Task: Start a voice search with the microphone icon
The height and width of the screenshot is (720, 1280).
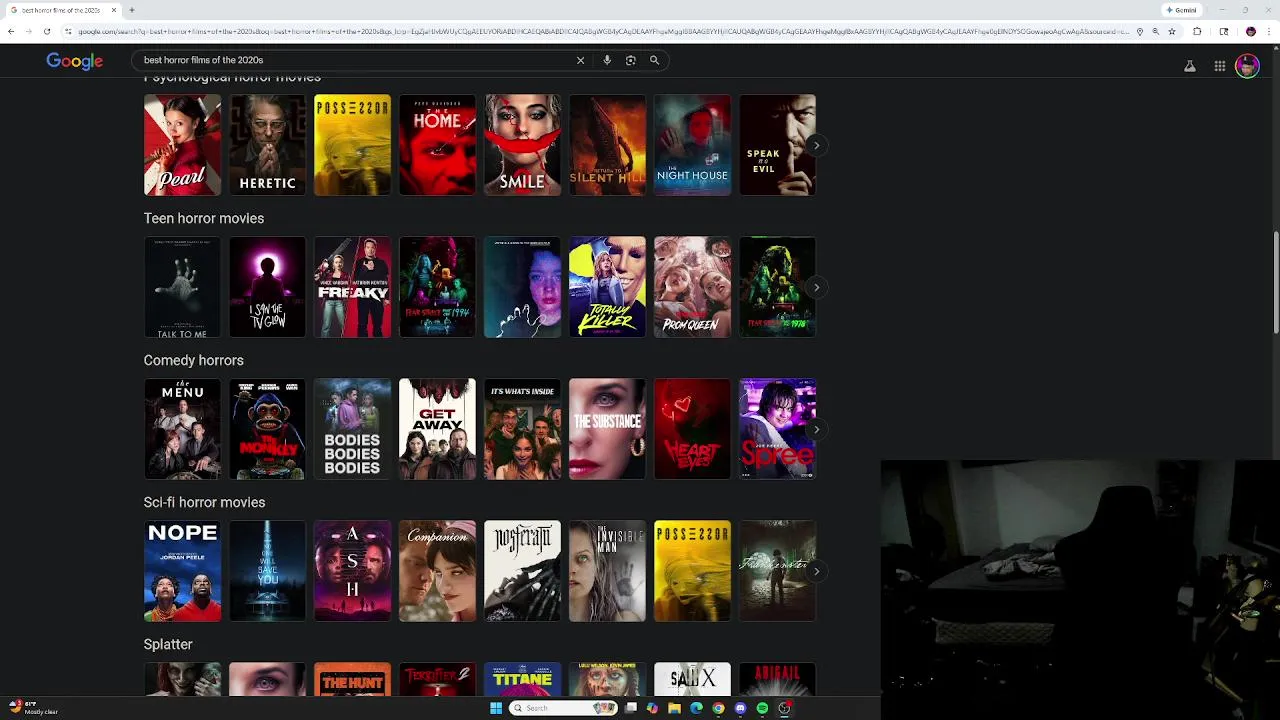Action: tap(607, 60)
